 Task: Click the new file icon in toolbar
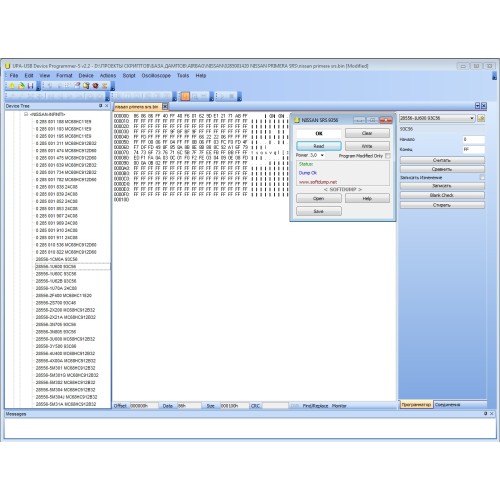(12, 86)
